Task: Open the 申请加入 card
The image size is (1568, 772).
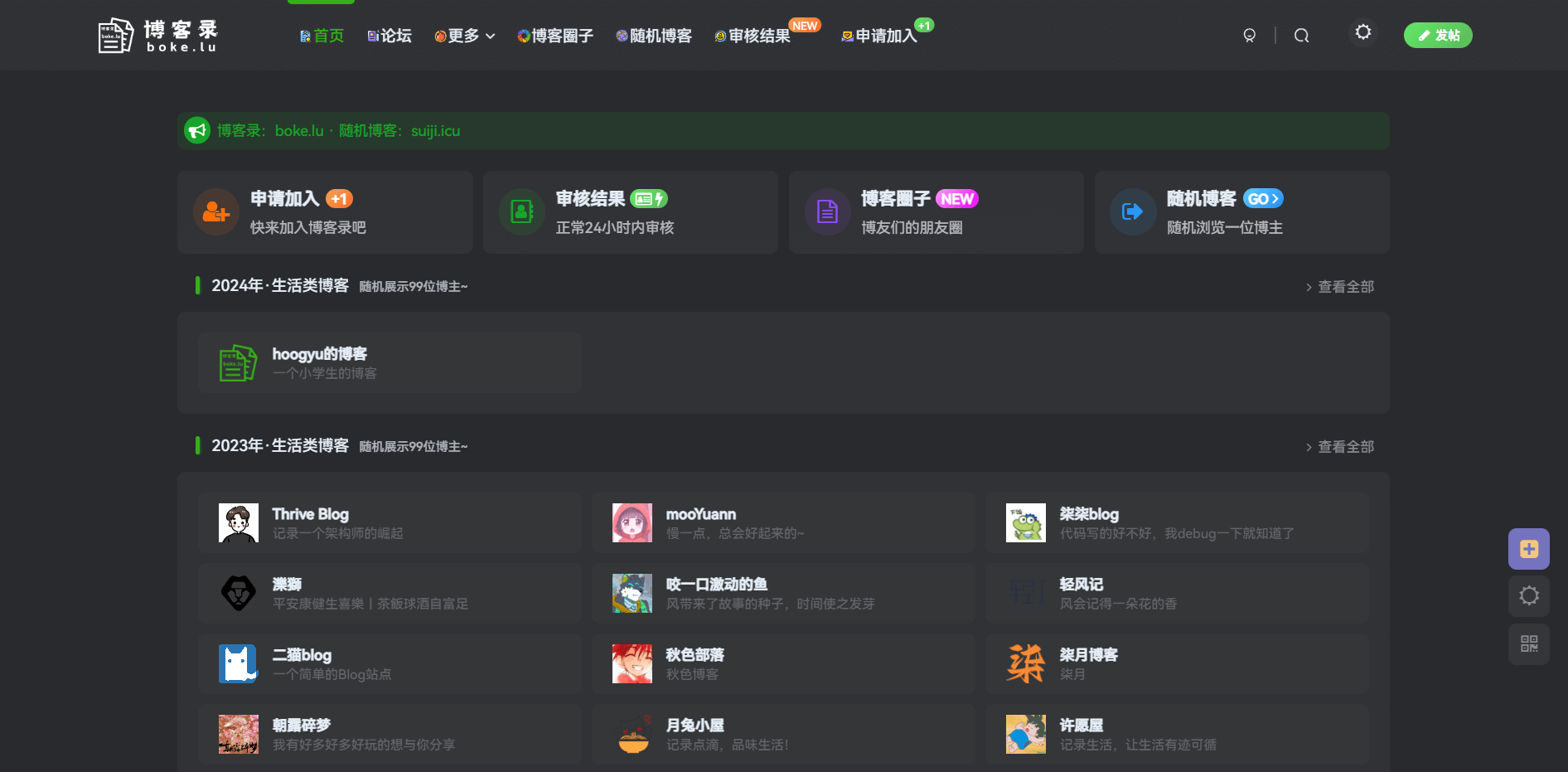Action: (x=325, y=212)
